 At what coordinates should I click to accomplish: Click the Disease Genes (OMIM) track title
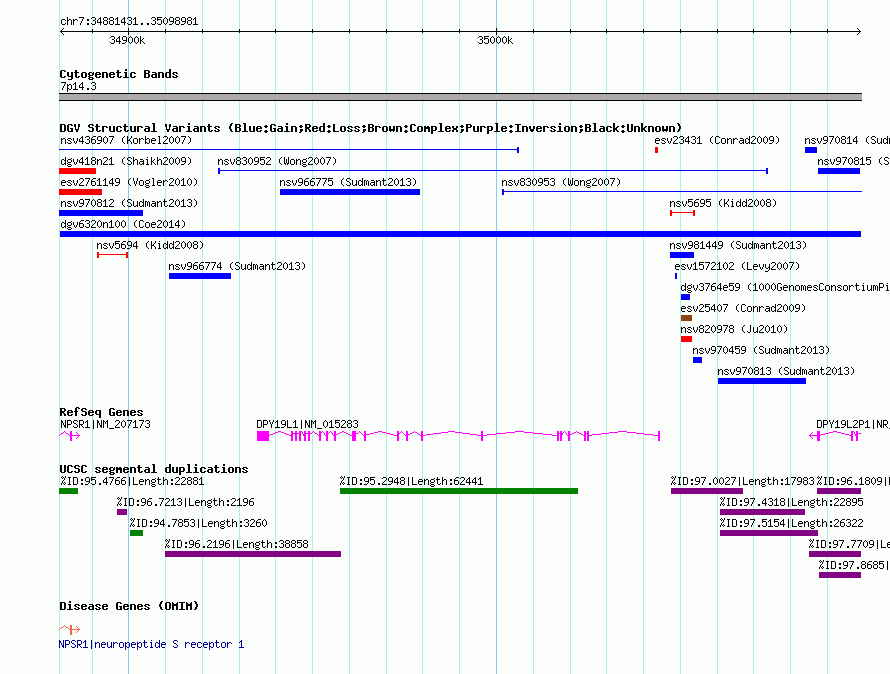pyautogui.click(x=129, y=606)
